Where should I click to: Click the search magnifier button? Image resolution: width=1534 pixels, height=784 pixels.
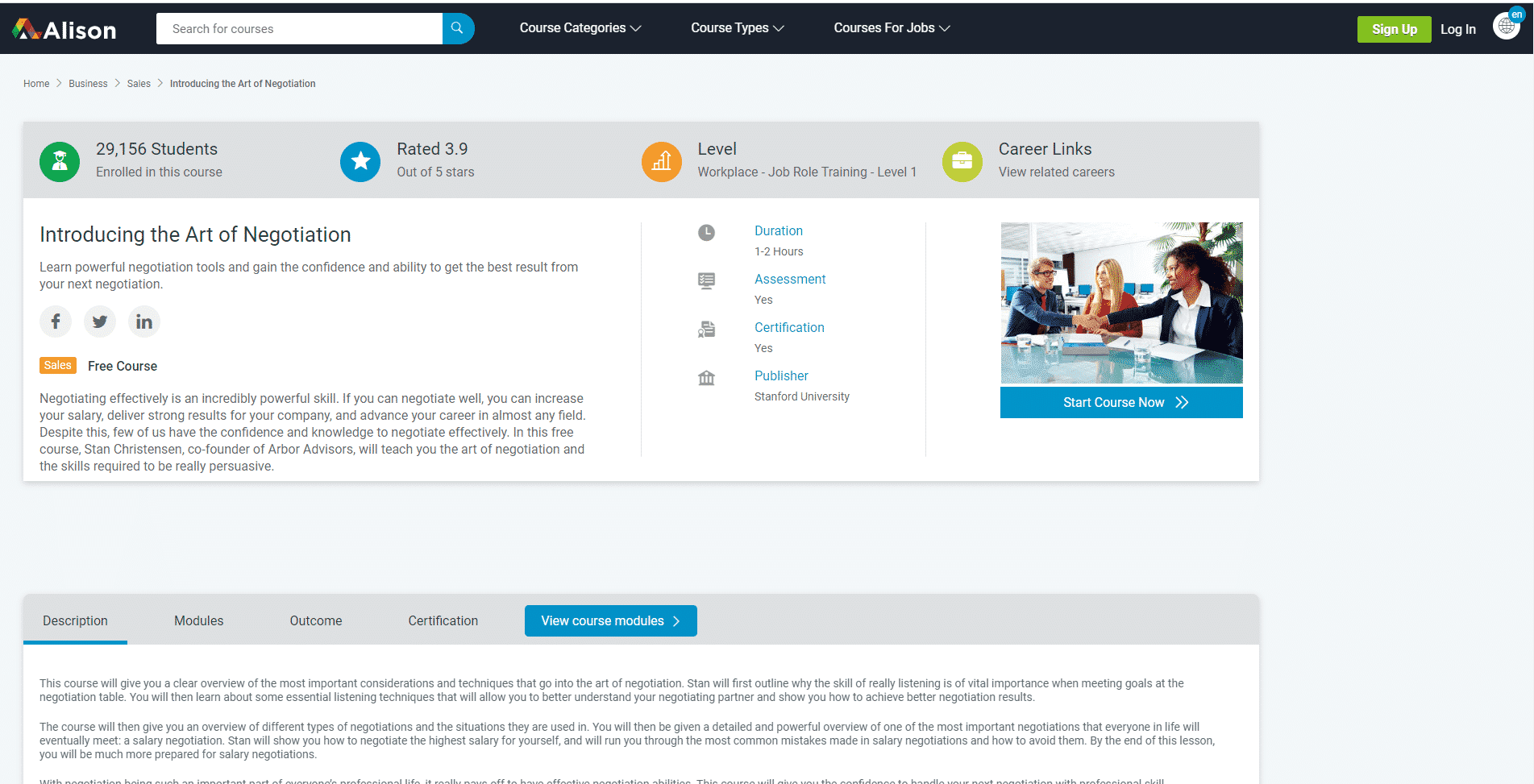point(458,28)
